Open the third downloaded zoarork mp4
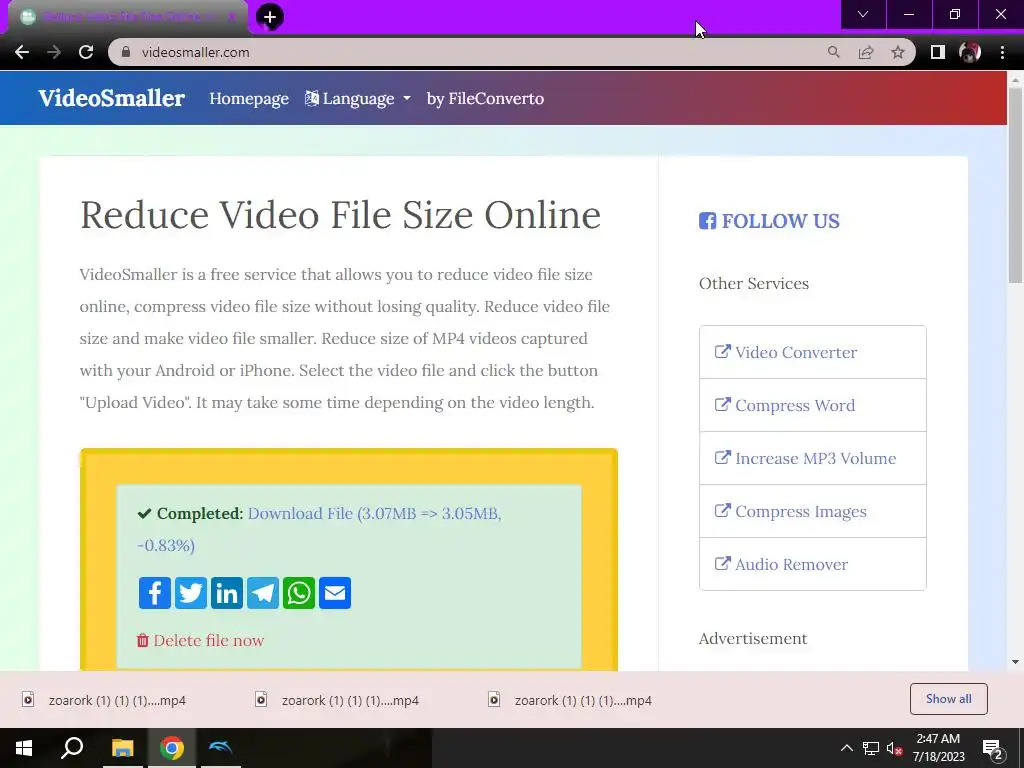 coord(571,700)
